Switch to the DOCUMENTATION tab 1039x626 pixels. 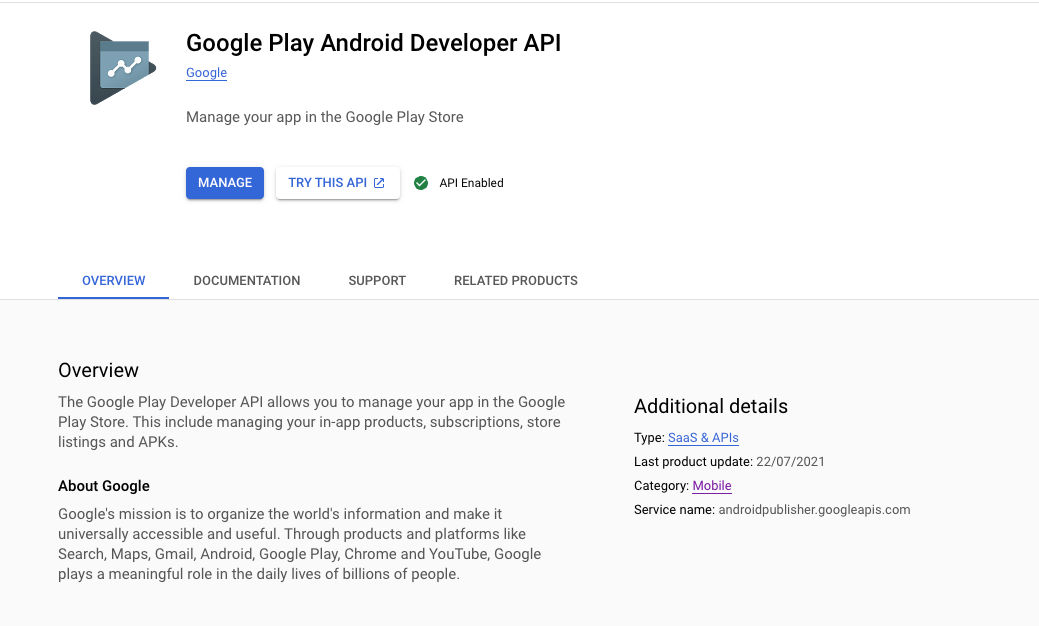(246, 281)
